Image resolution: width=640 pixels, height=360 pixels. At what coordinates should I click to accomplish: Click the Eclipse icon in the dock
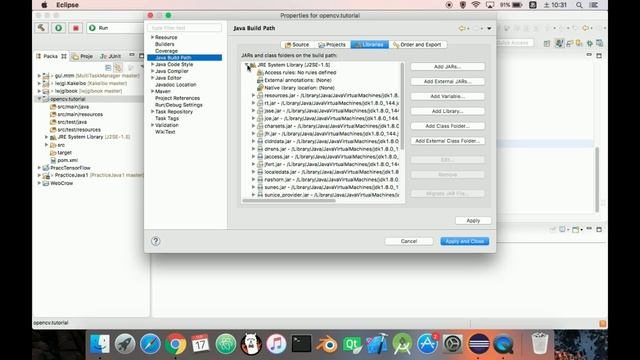coord(478,344)
